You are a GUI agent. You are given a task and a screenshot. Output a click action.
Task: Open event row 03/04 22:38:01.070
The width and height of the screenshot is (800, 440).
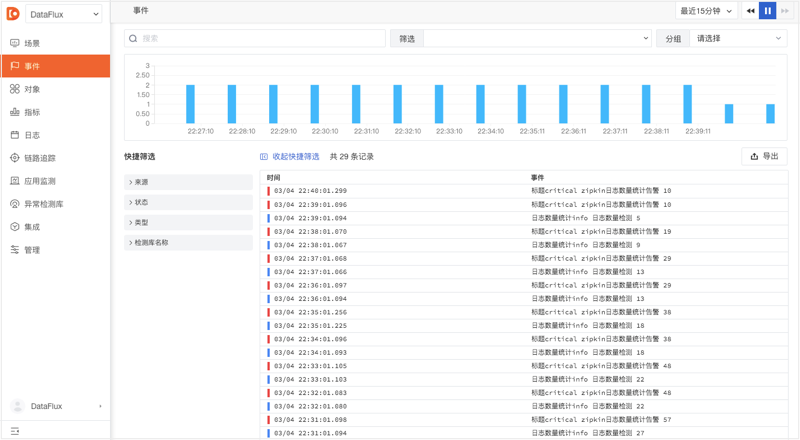524,231
